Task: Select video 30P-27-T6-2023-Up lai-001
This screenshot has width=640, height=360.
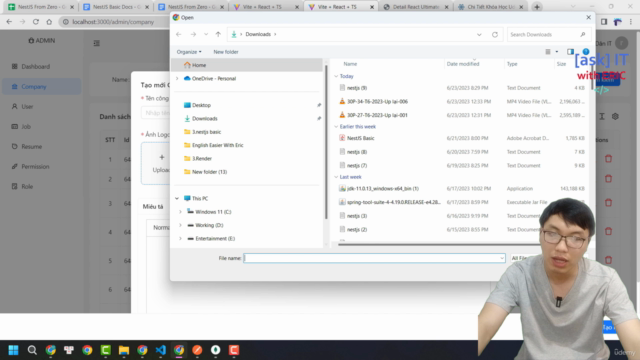Action: (373, 115)
